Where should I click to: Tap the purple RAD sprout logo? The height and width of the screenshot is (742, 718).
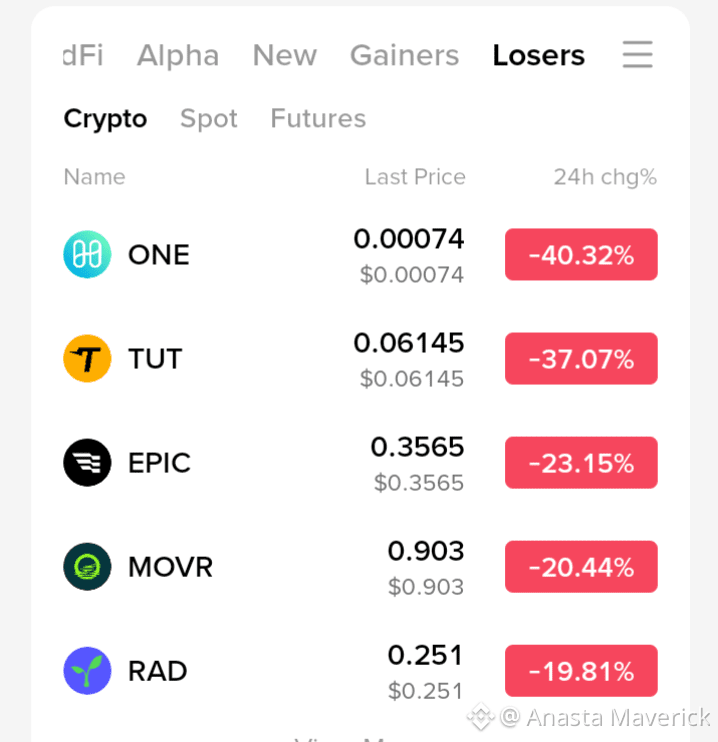tap(87, 671)
